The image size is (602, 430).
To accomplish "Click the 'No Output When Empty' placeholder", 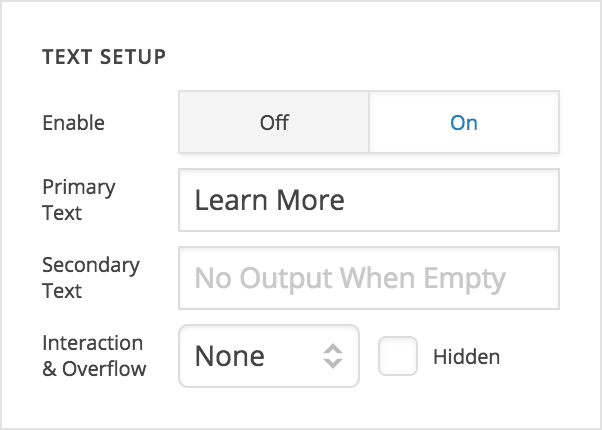I will click(350, 278).
